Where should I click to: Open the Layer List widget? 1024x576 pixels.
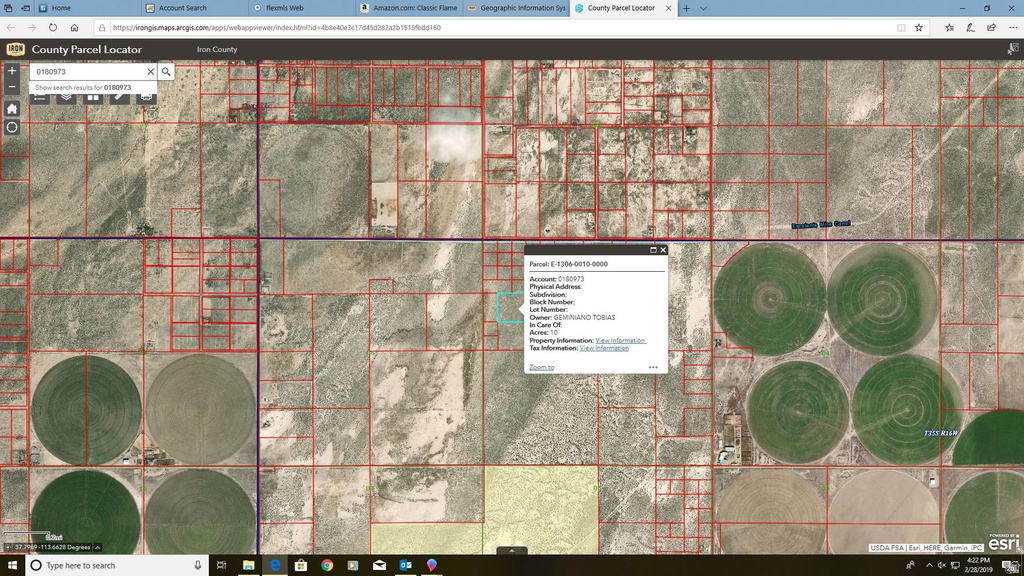66,97
